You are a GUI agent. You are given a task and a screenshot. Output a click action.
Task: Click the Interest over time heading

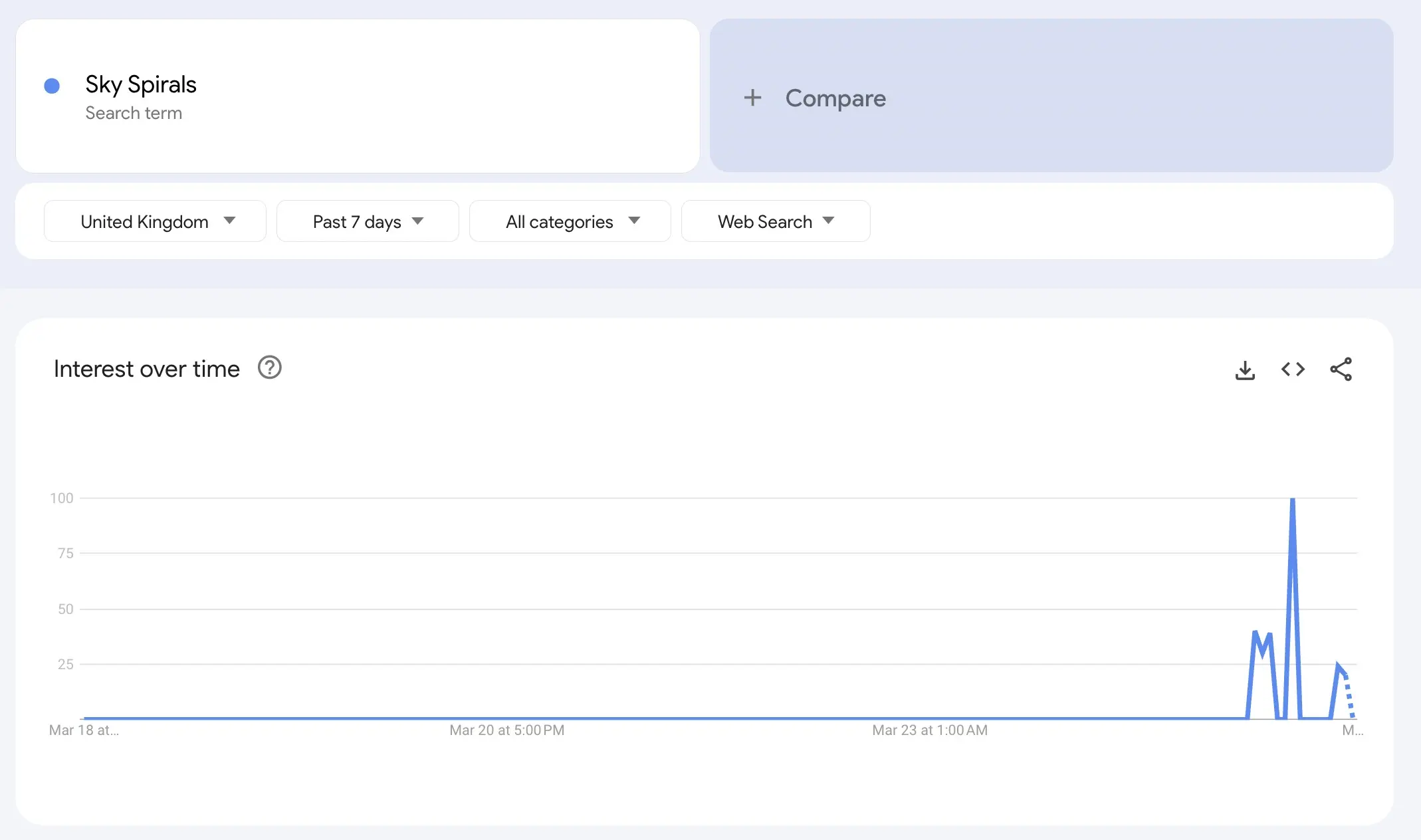(x=146, y=369)
